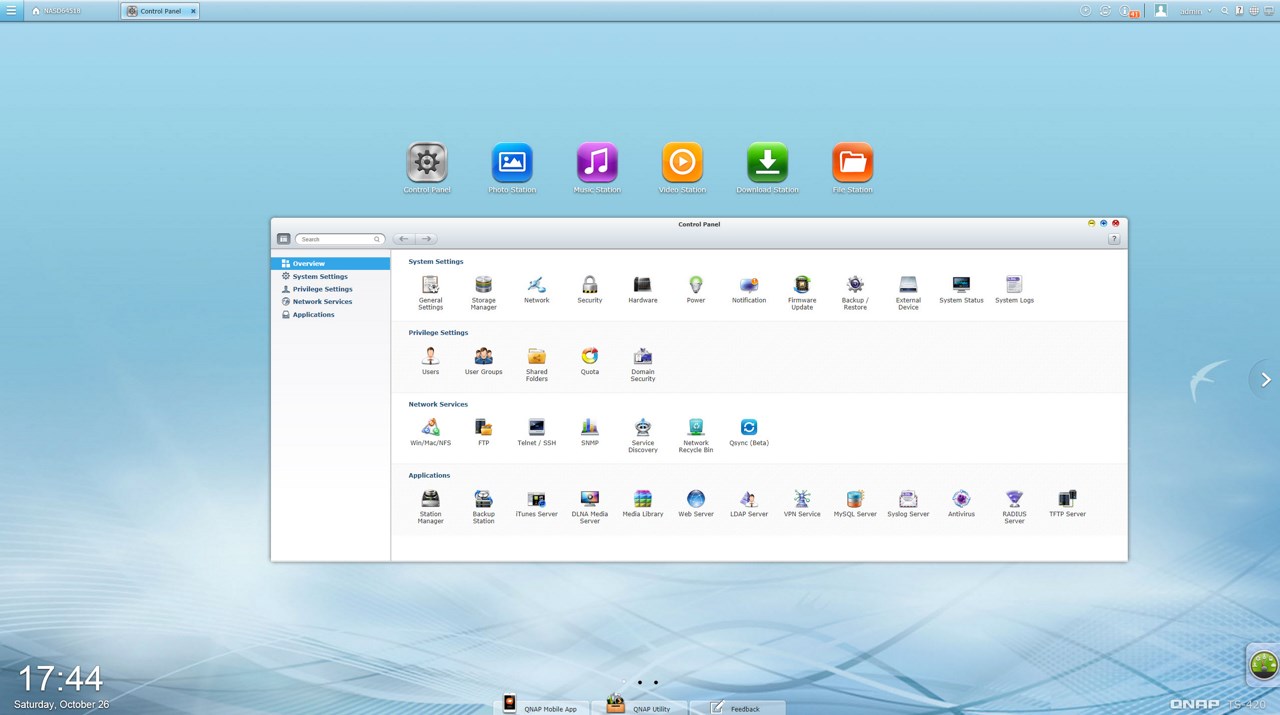Open Station Manager
The width and height of the screenshot is (1280, 715).
[430, 506]
